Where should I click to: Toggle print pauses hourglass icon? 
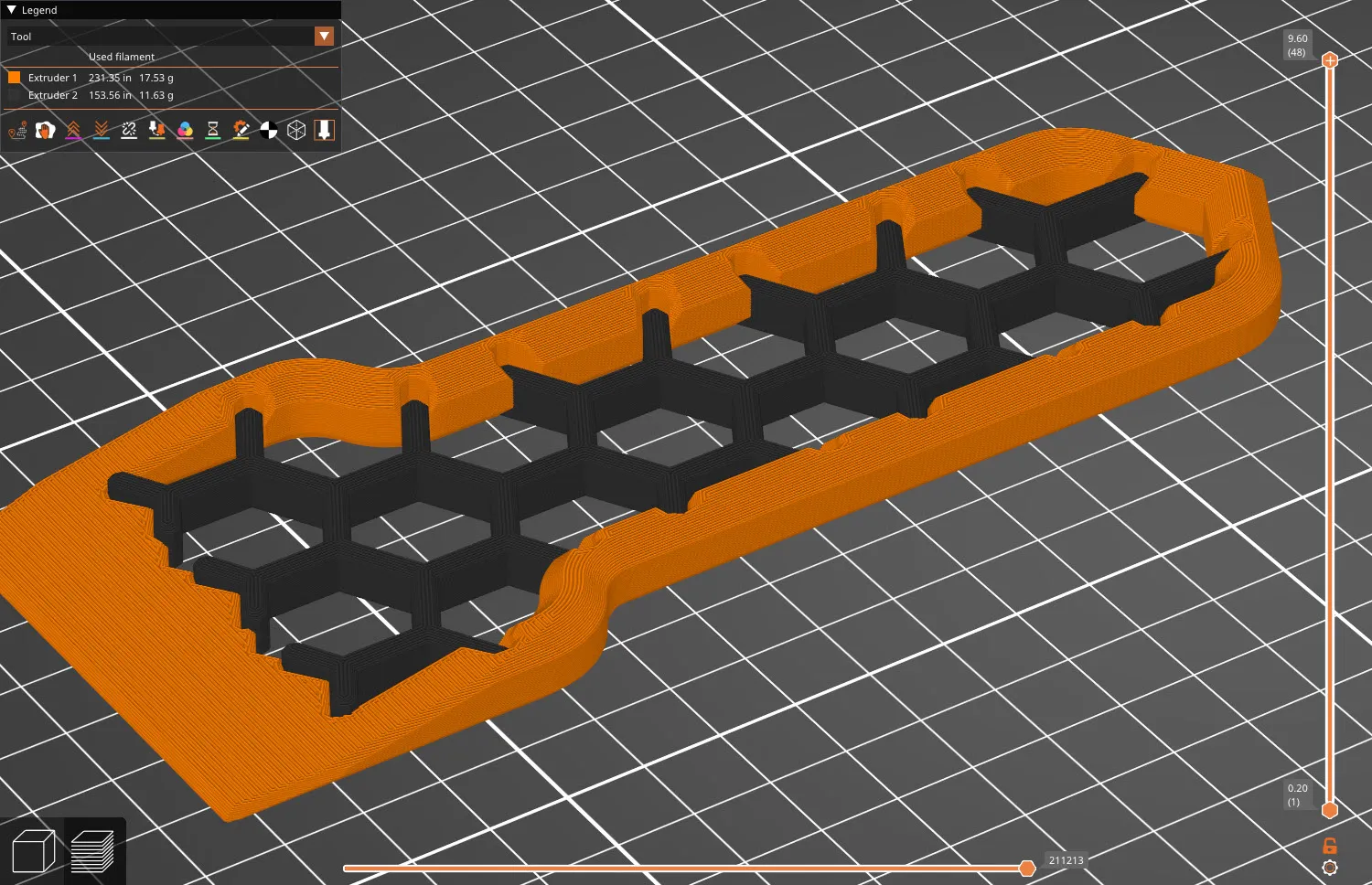click(x=213, y=131)
